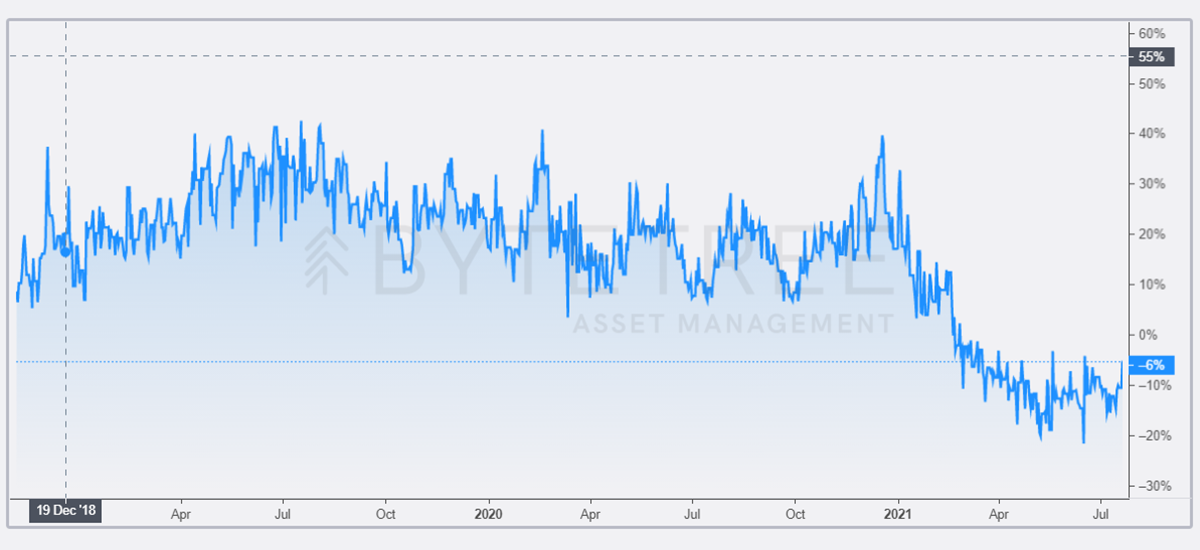The image size is (1200, 550).
Task: Click the data point on the dashed crosshair line
Action: 66,252
